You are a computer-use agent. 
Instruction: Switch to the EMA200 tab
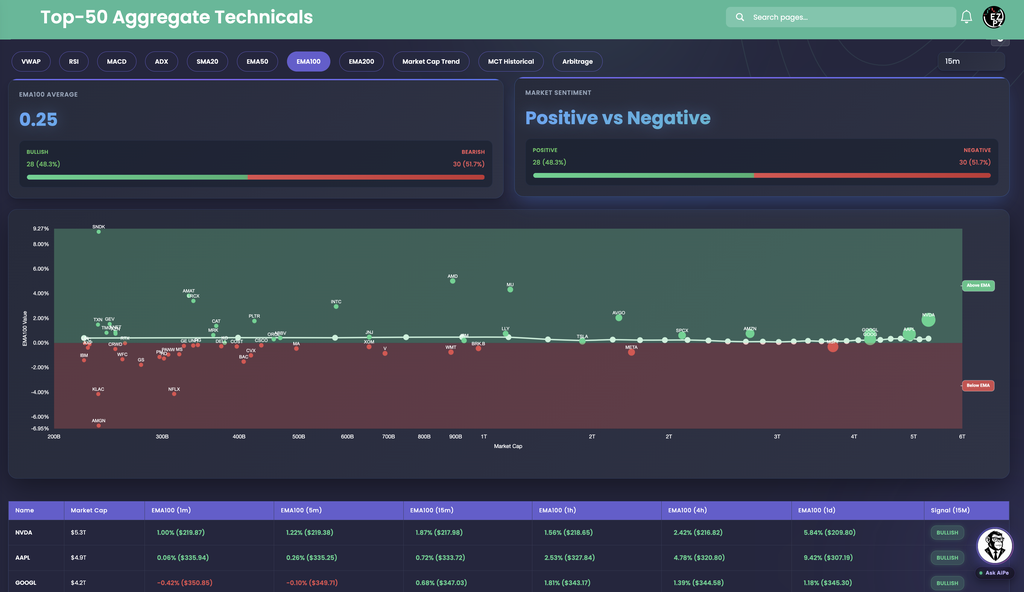(361, 61)
